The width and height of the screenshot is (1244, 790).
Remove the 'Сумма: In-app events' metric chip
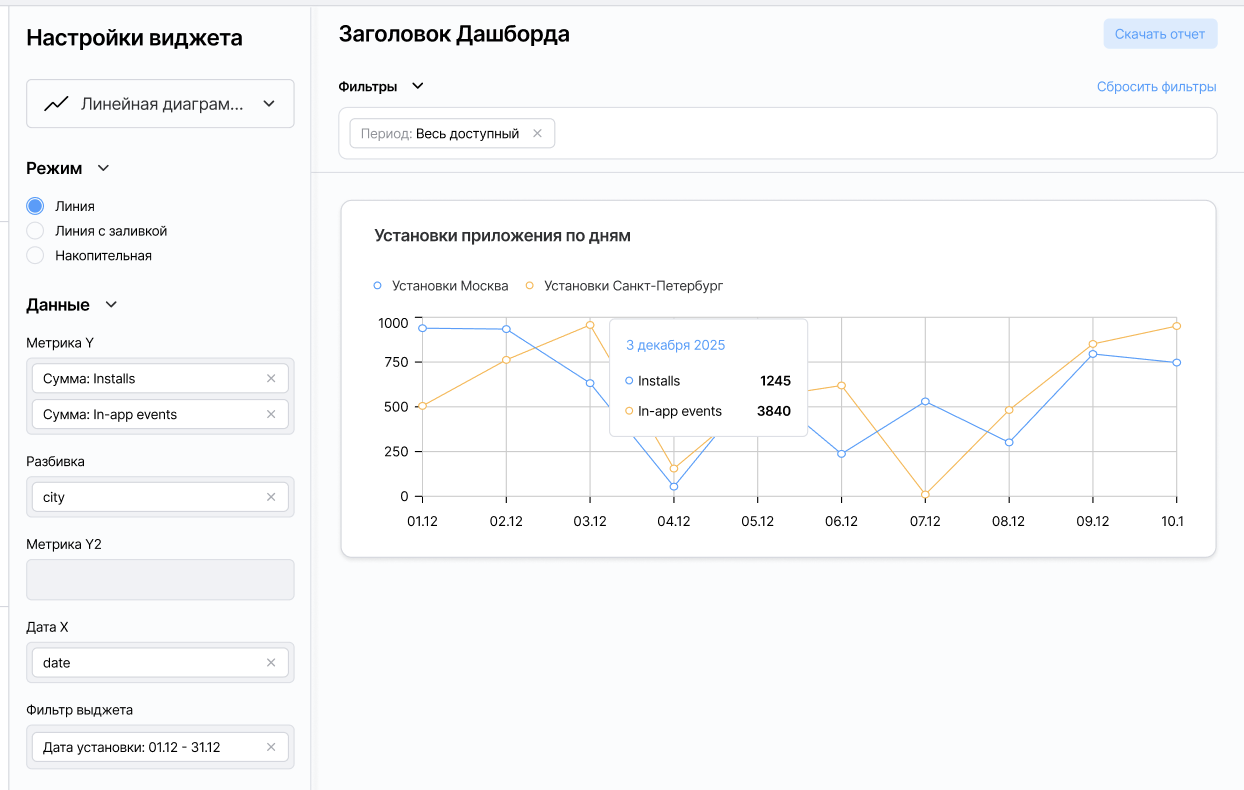(x=270, y=415)
